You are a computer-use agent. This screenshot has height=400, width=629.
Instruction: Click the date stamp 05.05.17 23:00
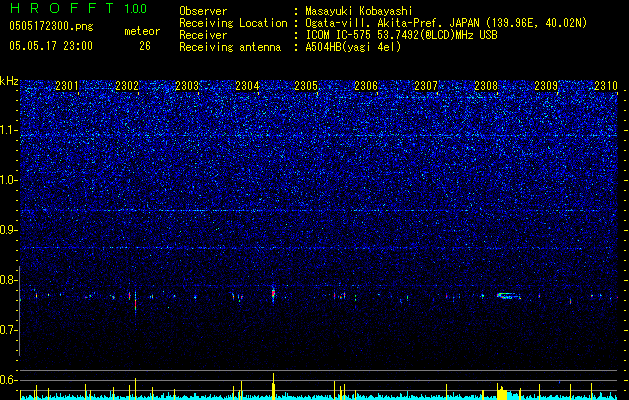click(51, 46)
